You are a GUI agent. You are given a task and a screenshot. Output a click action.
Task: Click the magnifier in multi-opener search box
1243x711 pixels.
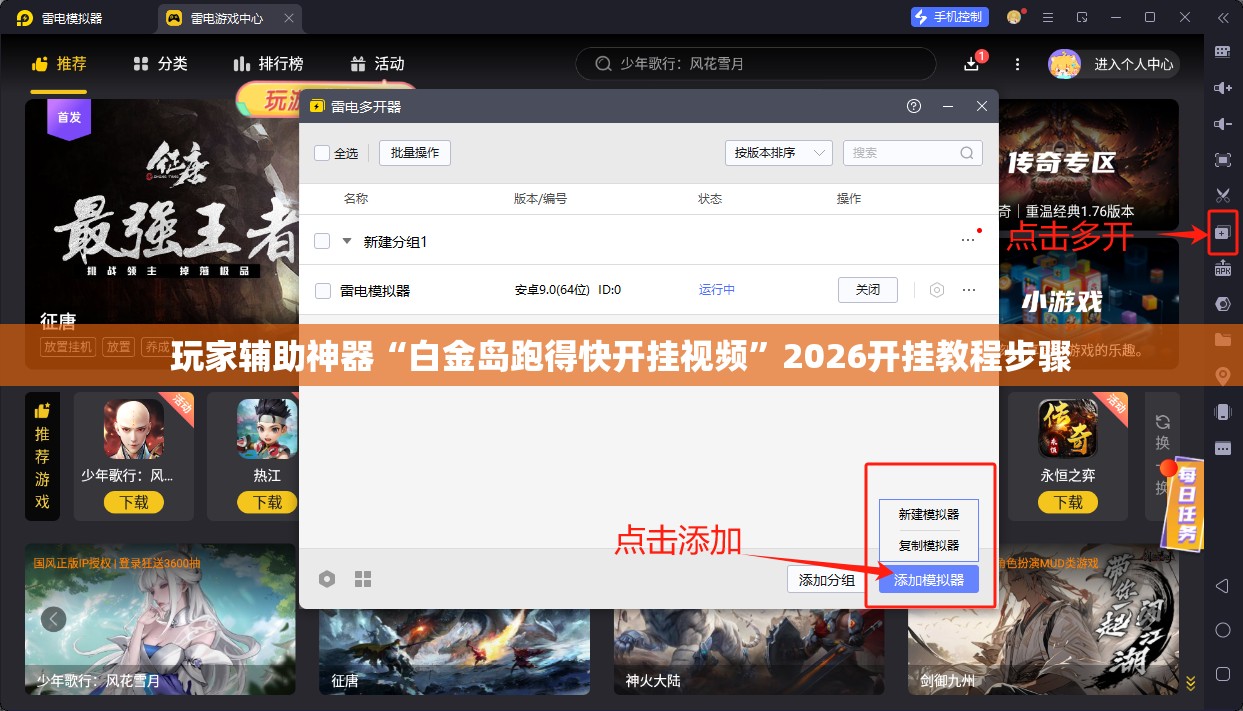(967, 153)
